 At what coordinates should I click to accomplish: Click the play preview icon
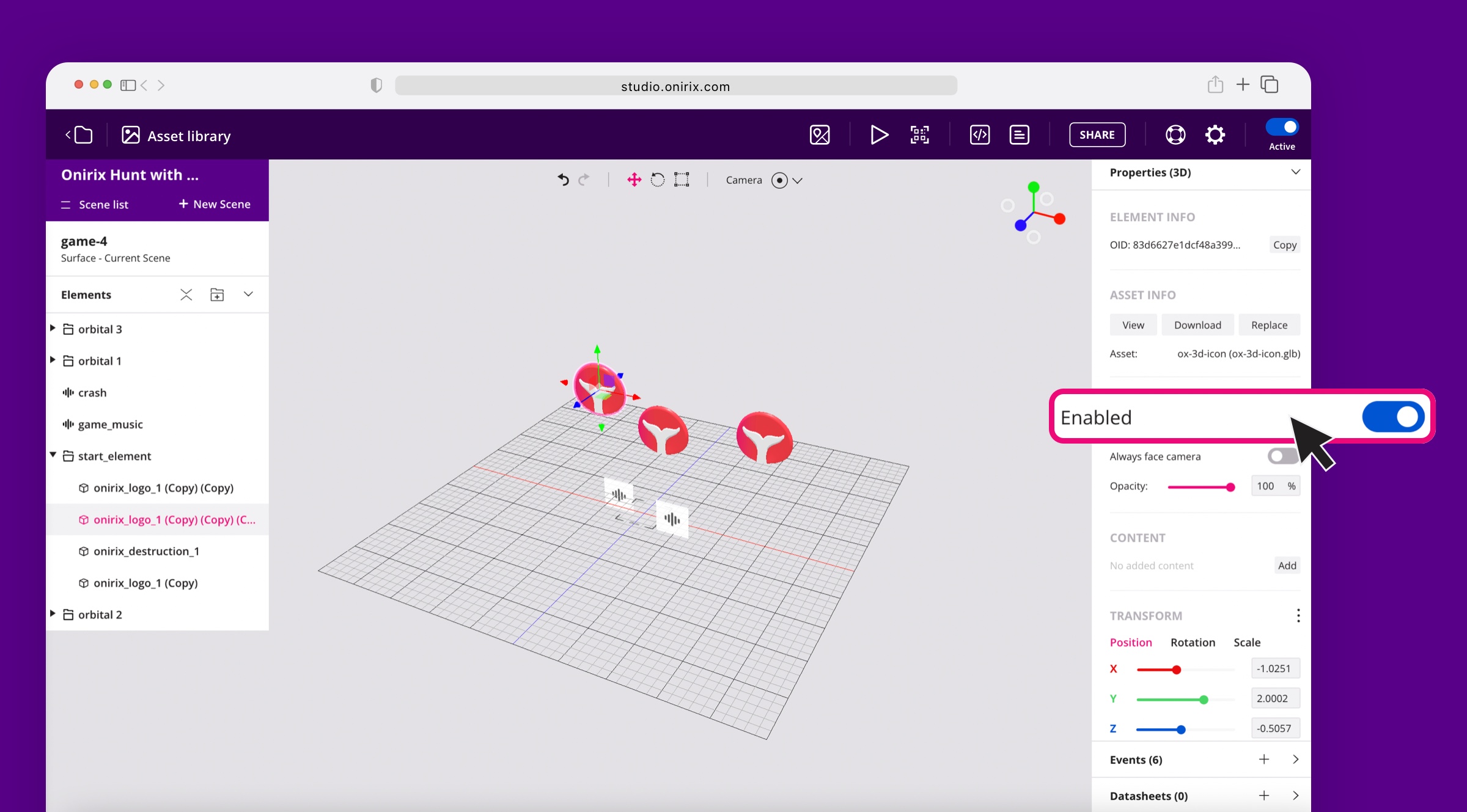click(878, 134)
